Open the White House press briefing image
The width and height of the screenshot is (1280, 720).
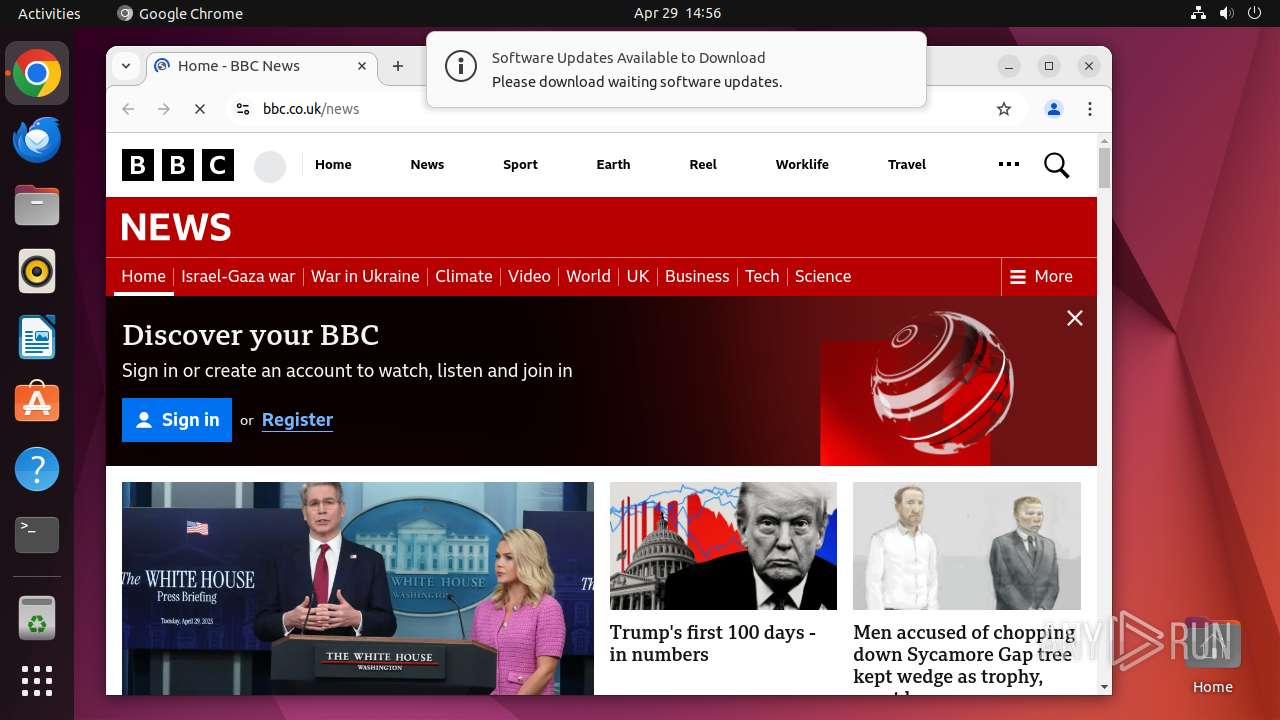click(358, 588)
